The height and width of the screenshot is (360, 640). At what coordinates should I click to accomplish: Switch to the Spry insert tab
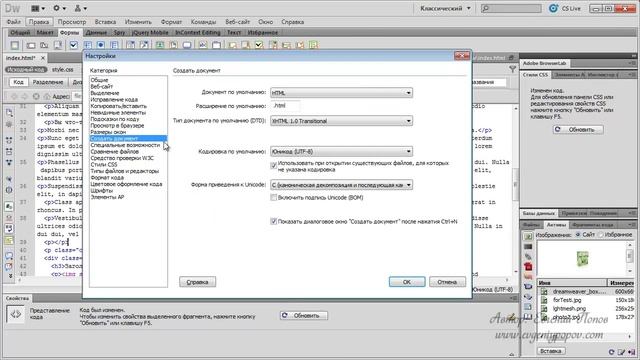click(x=119, y=33)
